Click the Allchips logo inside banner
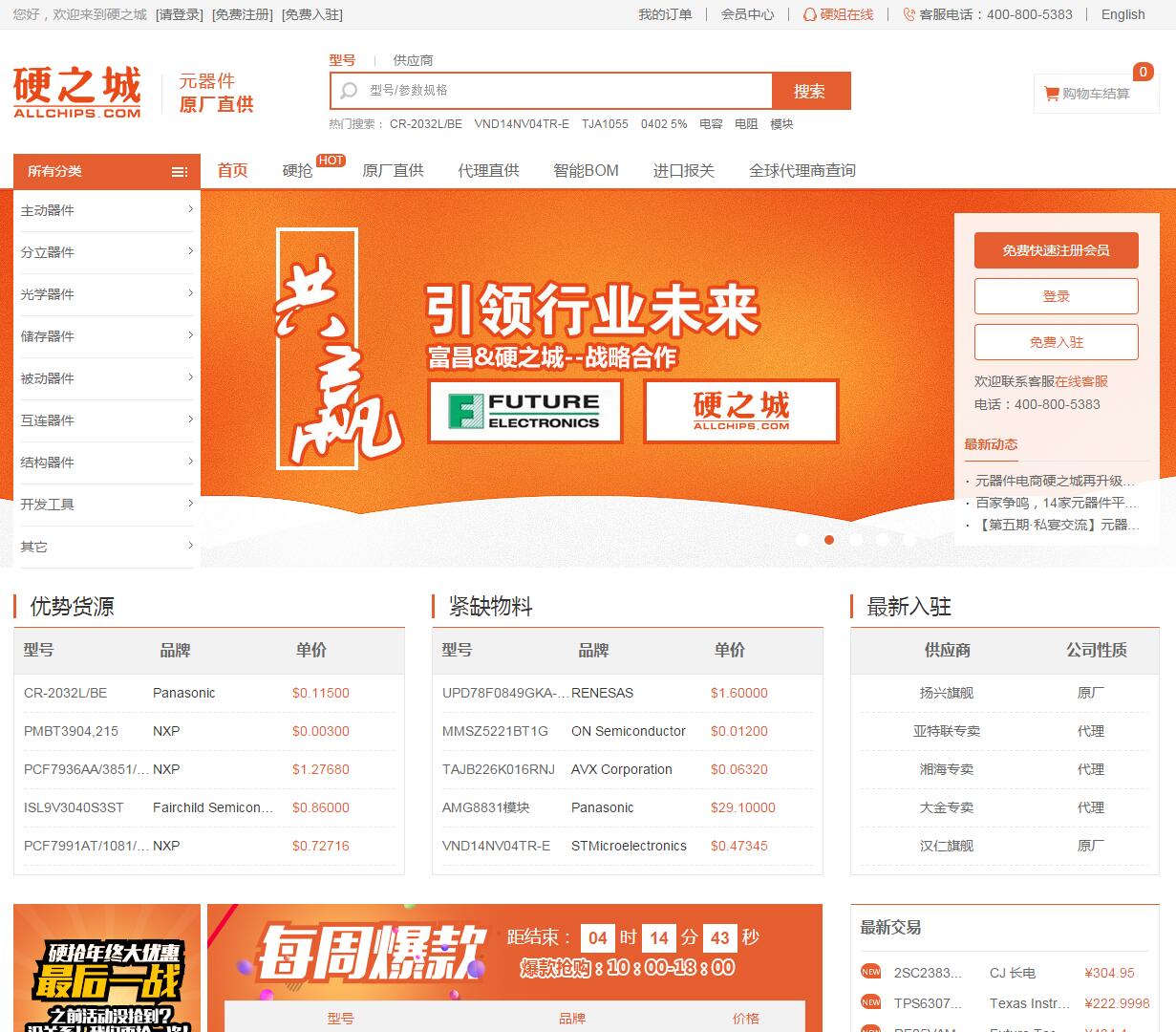The height and width of the screenshot is (1032, 1176). pyautogui.click(x=741, y=411)
